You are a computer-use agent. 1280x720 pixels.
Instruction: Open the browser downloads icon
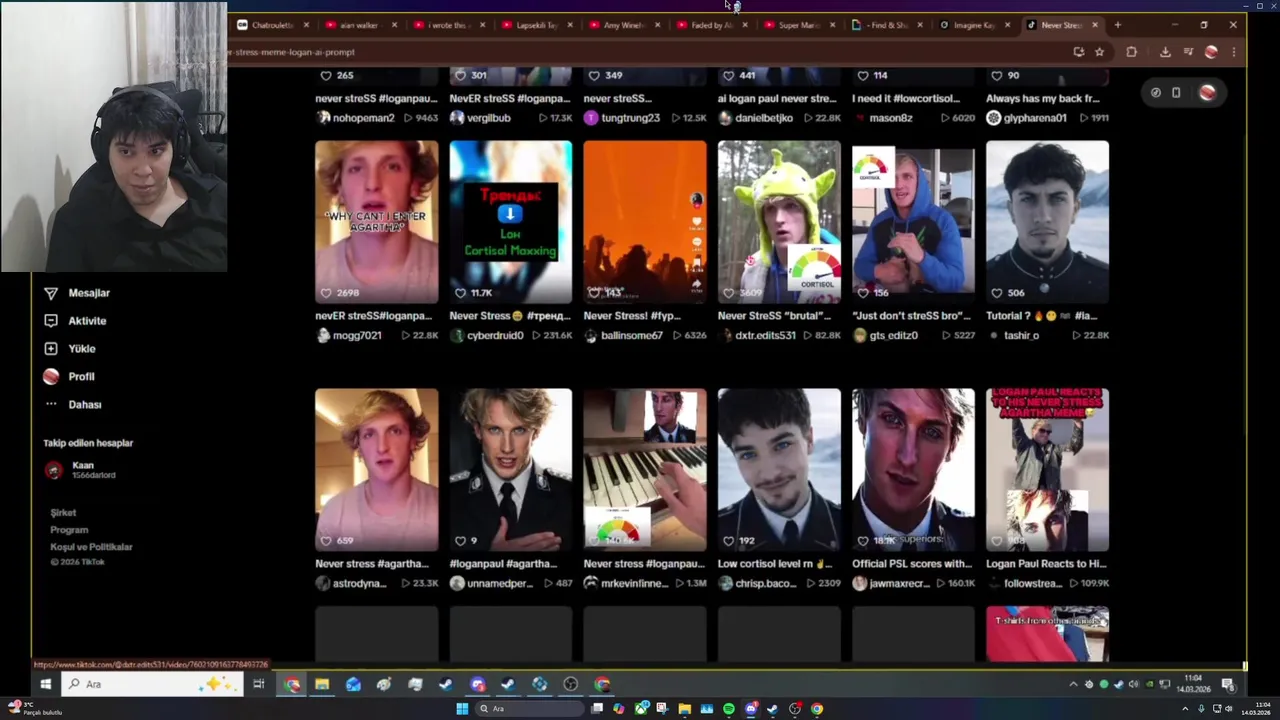coord(1165,52)
